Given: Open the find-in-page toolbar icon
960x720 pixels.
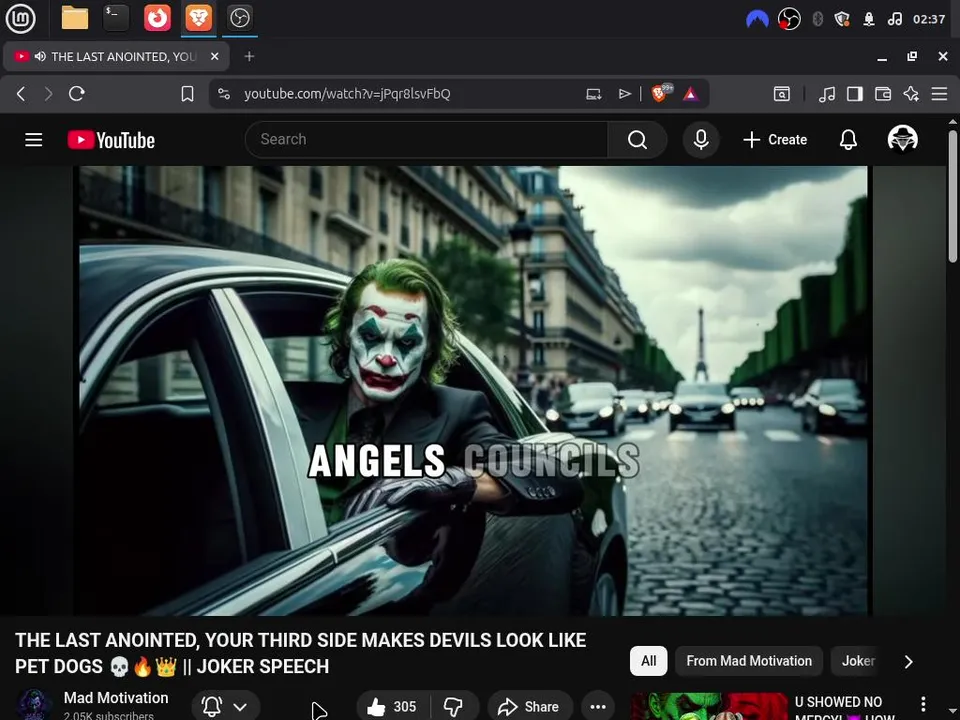Looking at the screenshot, I should tap(781, 94).
